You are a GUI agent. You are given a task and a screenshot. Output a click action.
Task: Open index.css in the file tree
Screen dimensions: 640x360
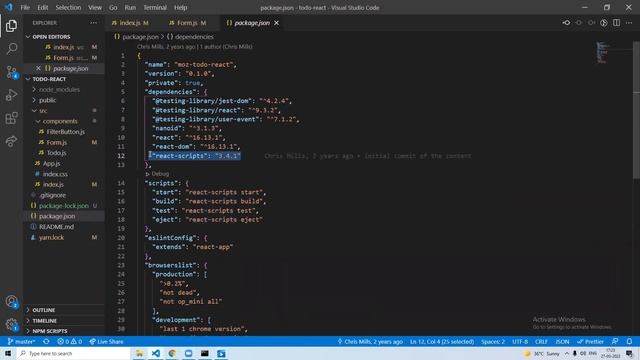click(x=55, y=174)
